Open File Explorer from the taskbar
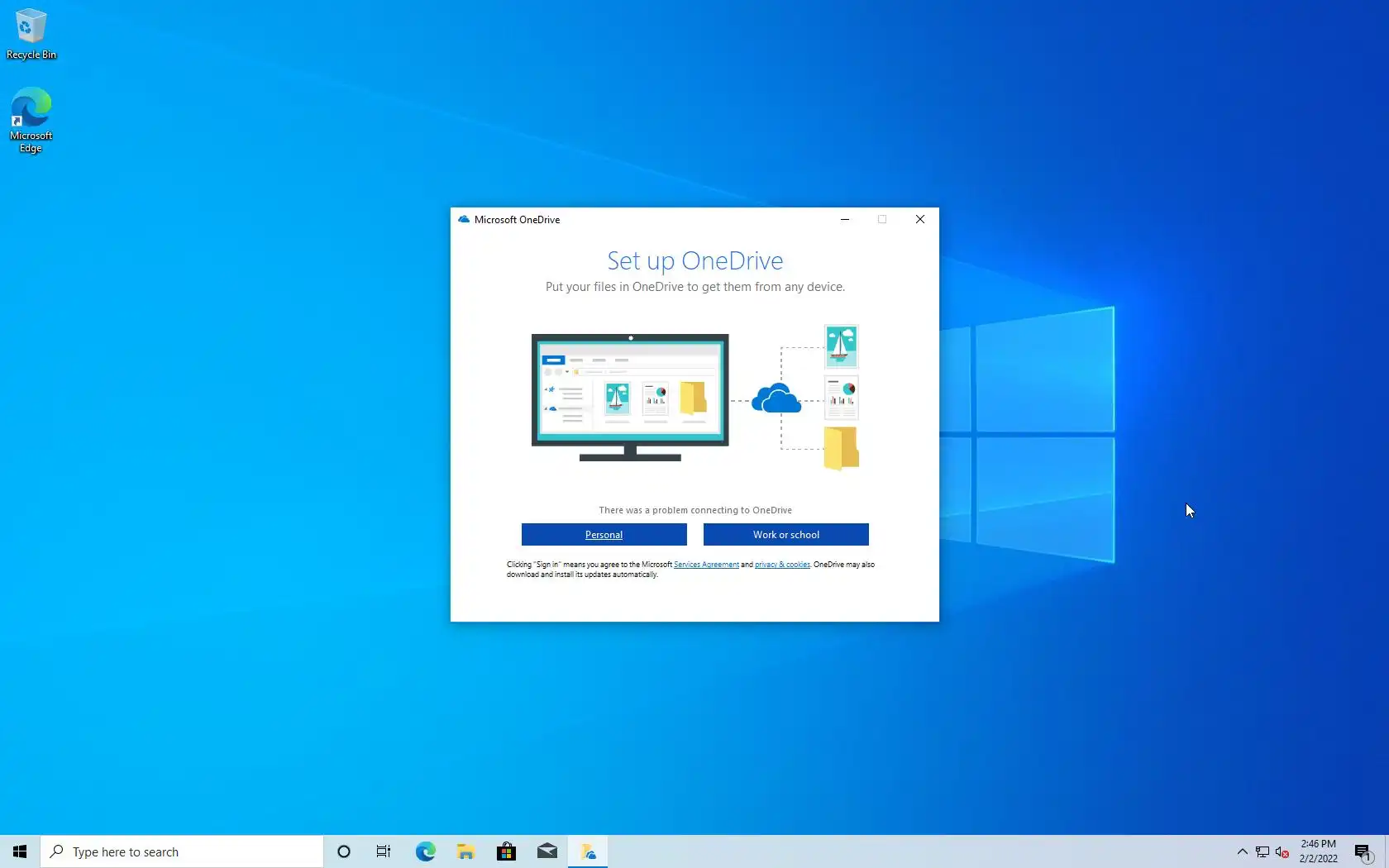 465,851
